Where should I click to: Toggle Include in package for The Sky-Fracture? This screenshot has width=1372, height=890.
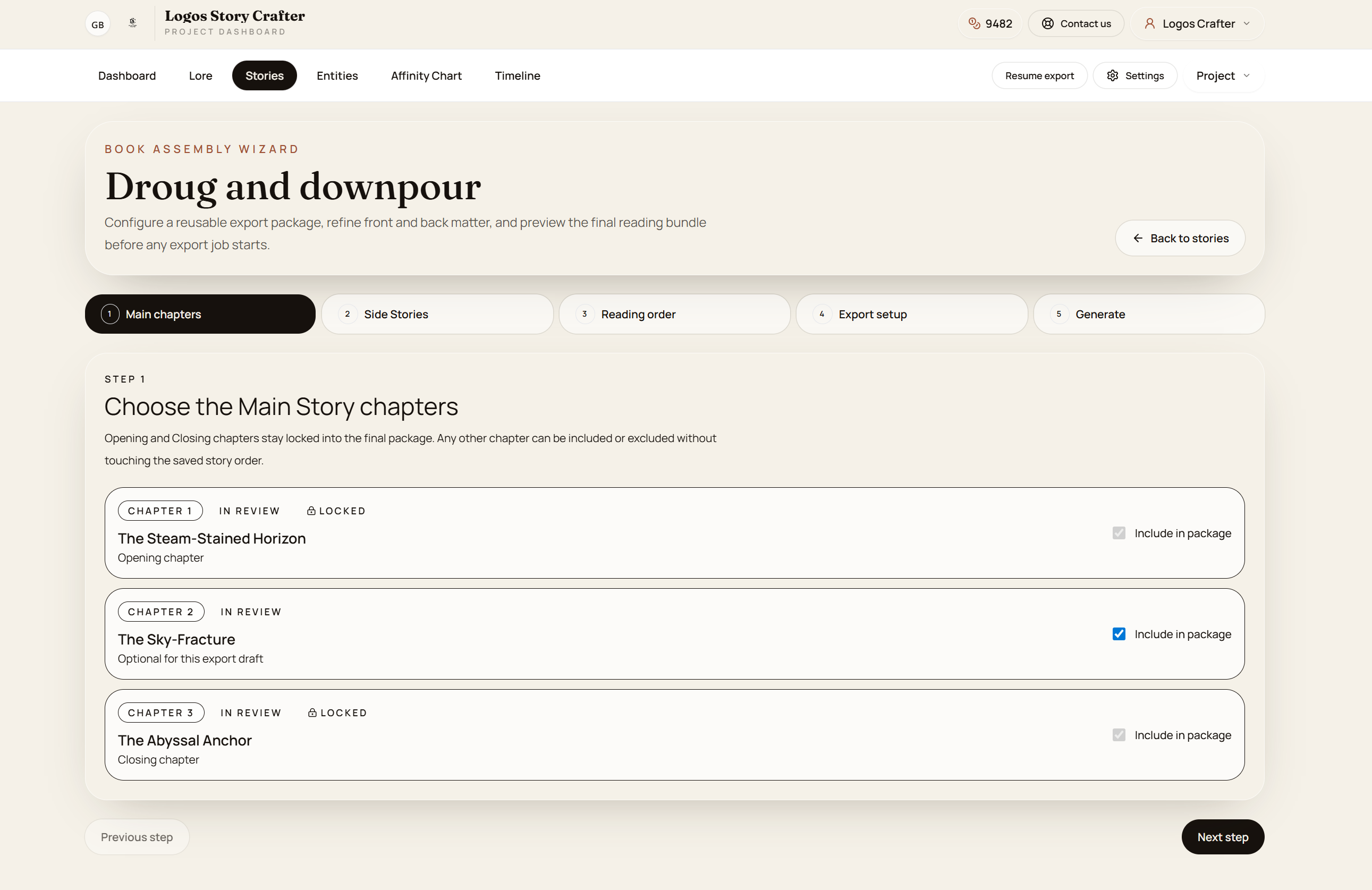click(x=1119, y=634)
